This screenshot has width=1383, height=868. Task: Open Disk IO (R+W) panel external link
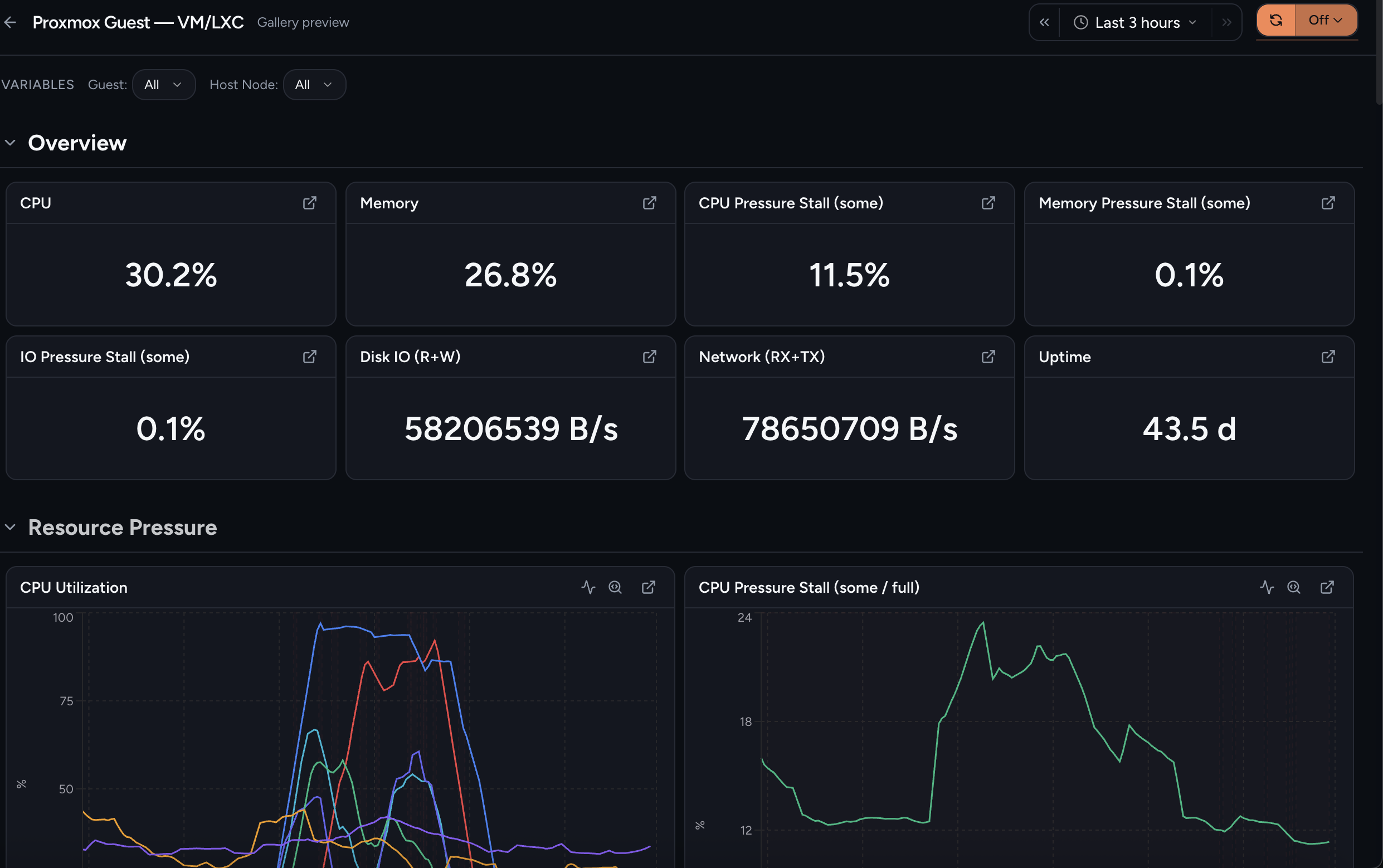click(x=649, y=357)
